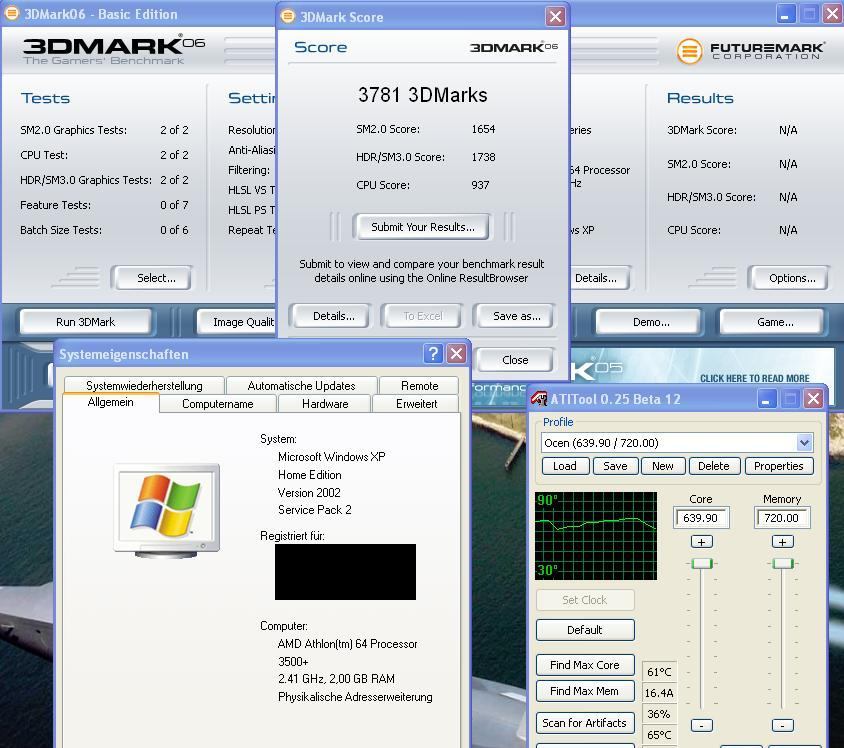Open the ATITool Profile dropdown
Image resolution: width=844 pixels, height=748 pixels.
pyautogui.click(x=804, y=443)
